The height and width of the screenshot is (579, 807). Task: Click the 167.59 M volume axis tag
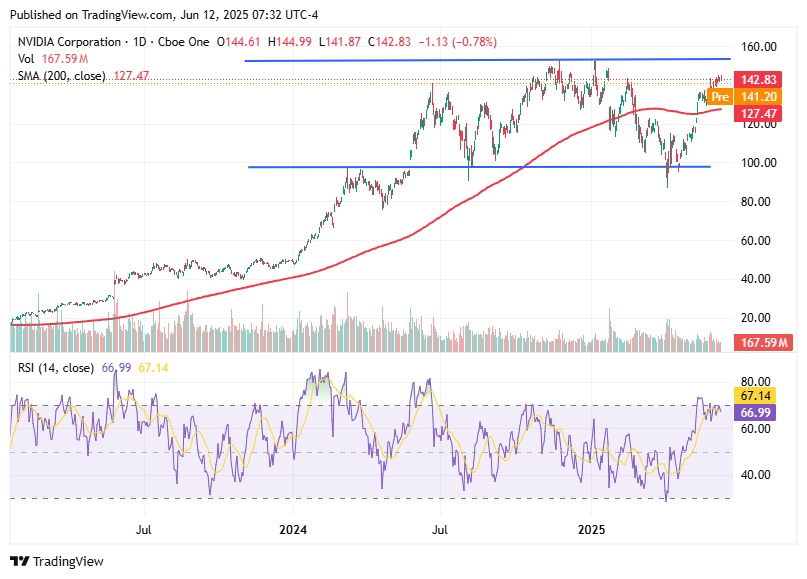click(764, 342)
